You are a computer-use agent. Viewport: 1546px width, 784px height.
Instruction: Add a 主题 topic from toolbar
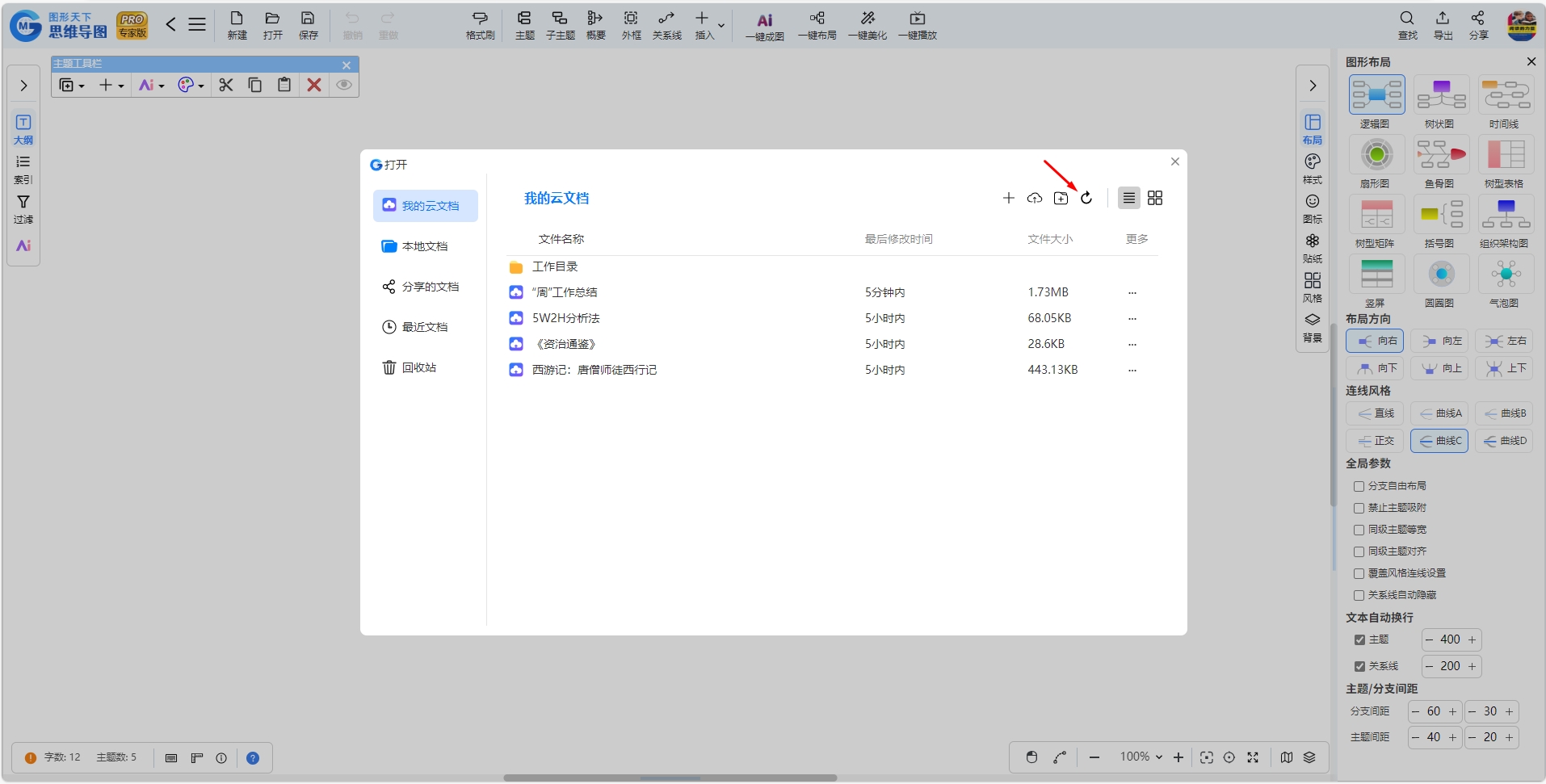coord(524,25)
